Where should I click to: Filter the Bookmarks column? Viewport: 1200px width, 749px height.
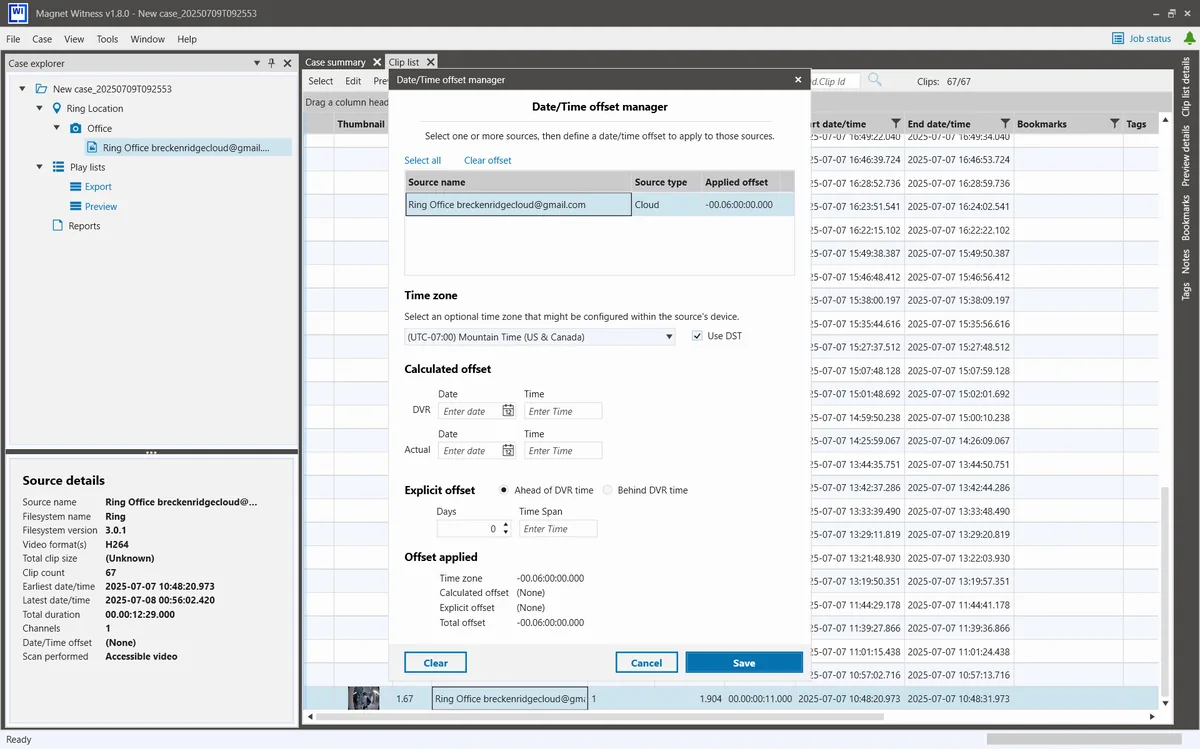click(1114, 124)
